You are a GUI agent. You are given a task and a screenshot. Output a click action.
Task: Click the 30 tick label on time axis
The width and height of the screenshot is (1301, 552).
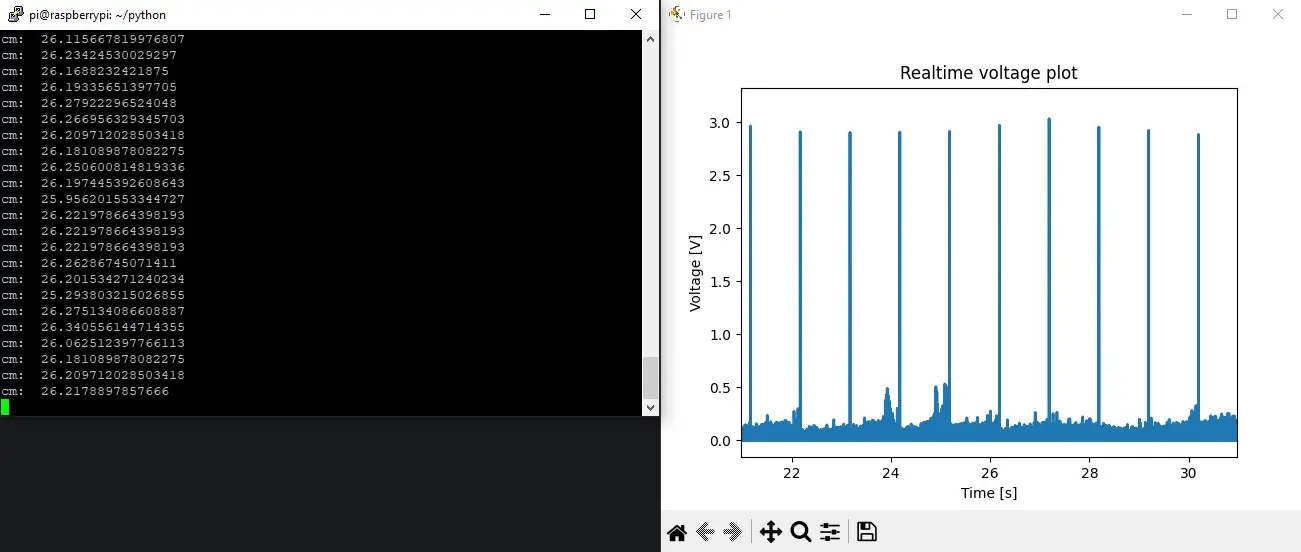tap(1188, 472)
